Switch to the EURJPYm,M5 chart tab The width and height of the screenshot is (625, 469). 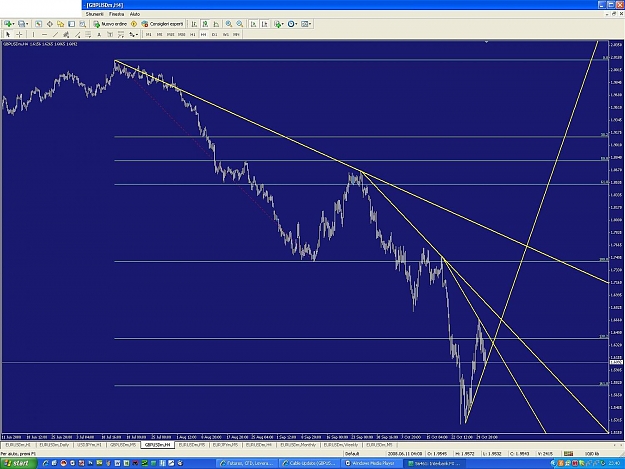click(225, 445)
